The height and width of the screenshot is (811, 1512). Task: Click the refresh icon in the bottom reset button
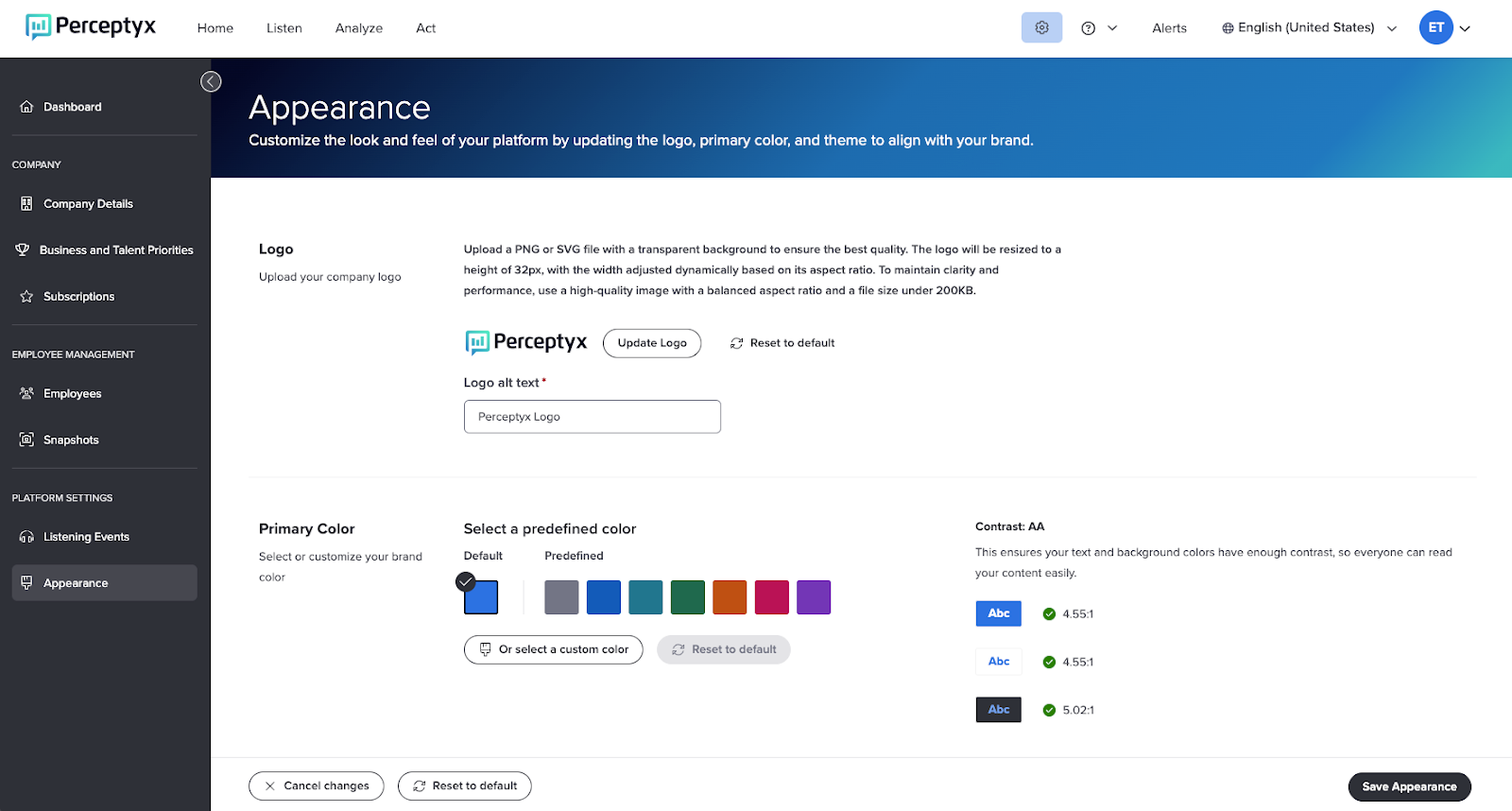(420, 786)
